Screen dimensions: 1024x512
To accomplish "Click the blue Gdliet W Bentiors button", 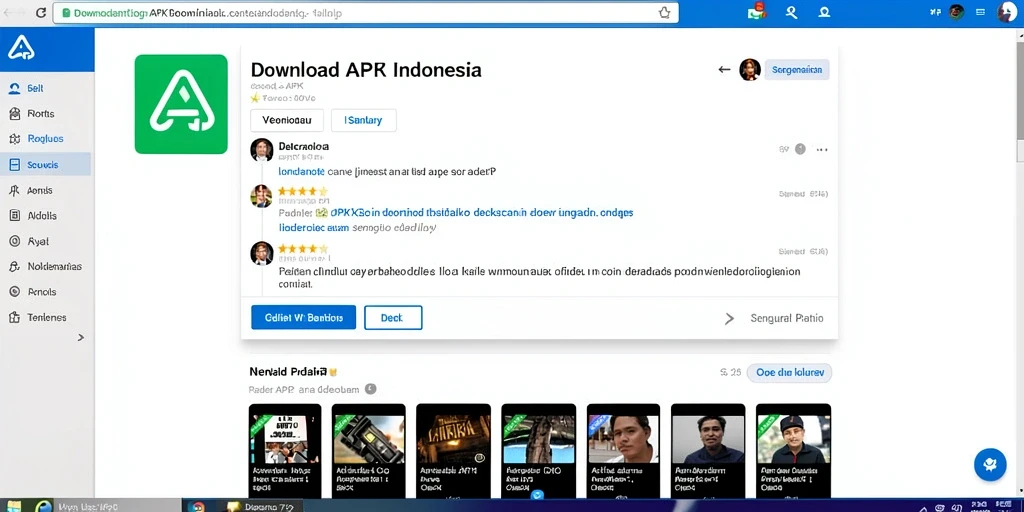I will tap(304, 317).
